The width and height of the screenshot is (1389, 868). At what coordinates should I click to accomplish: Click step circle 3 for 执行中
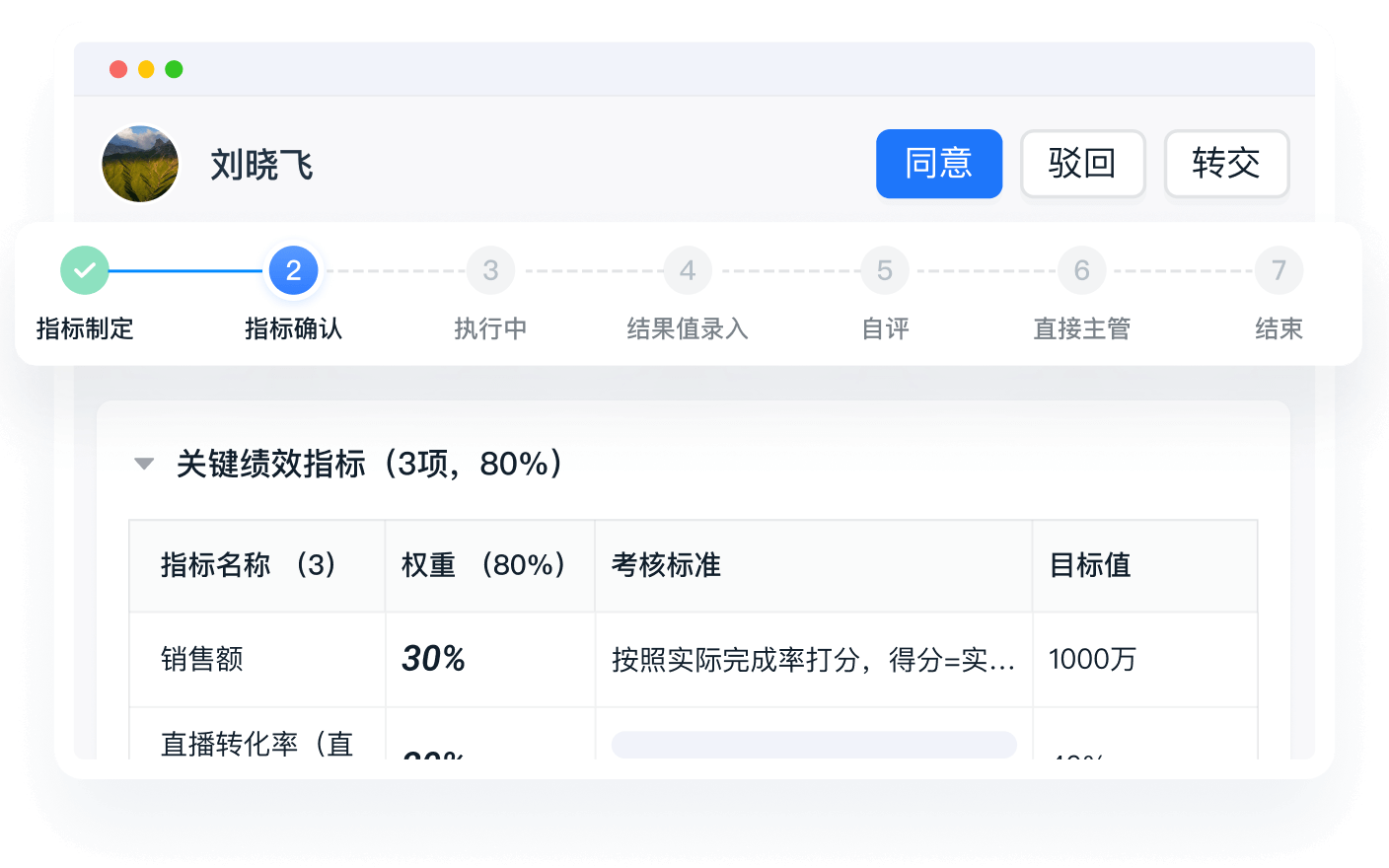coord(490,269)
